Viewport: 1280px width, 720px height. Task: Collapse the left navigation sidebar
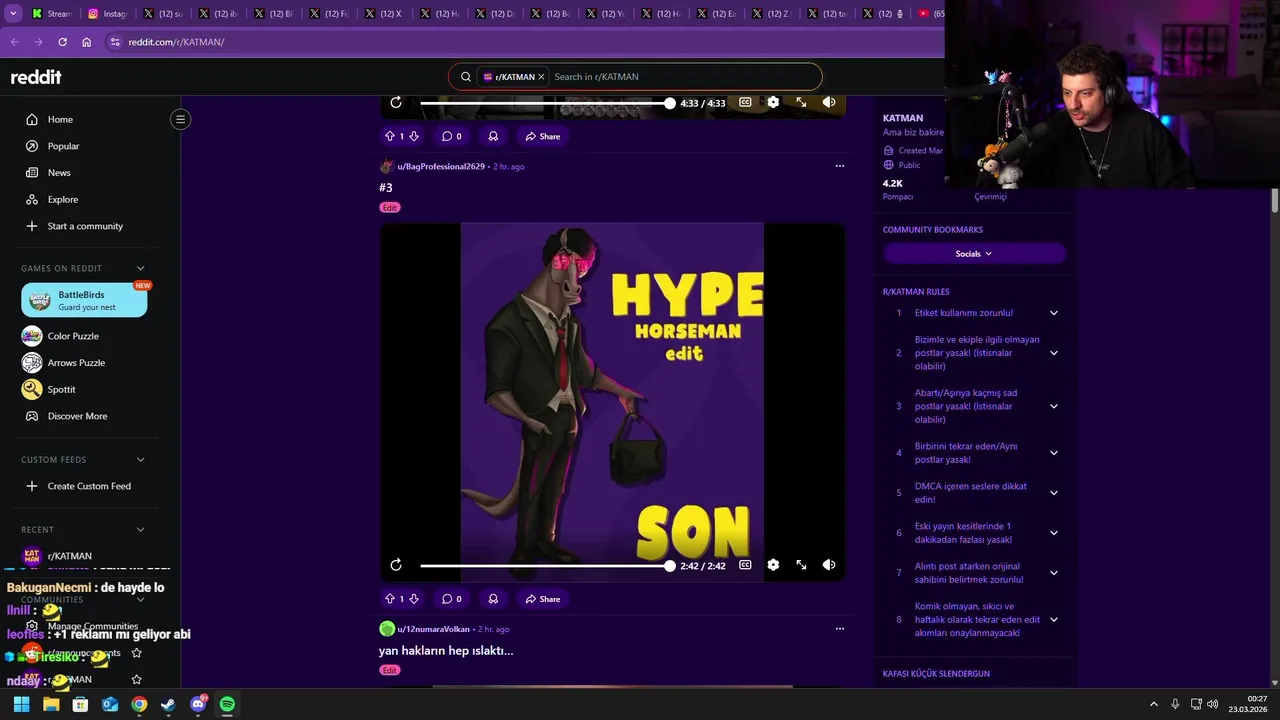coord(180,119)
